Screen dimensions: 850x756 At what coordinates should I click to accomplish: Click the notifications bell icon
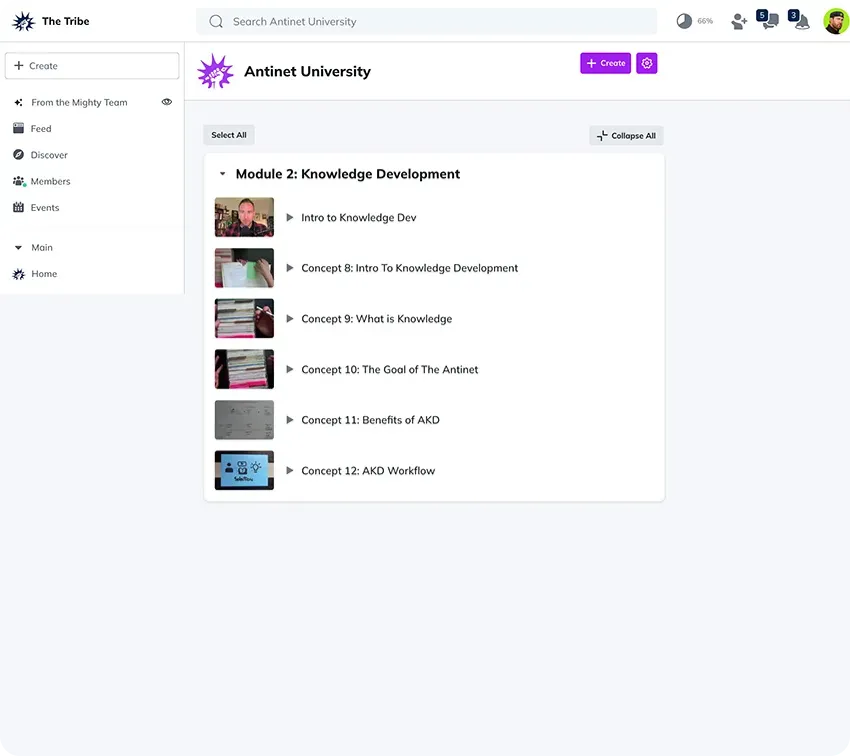point(802,22)
